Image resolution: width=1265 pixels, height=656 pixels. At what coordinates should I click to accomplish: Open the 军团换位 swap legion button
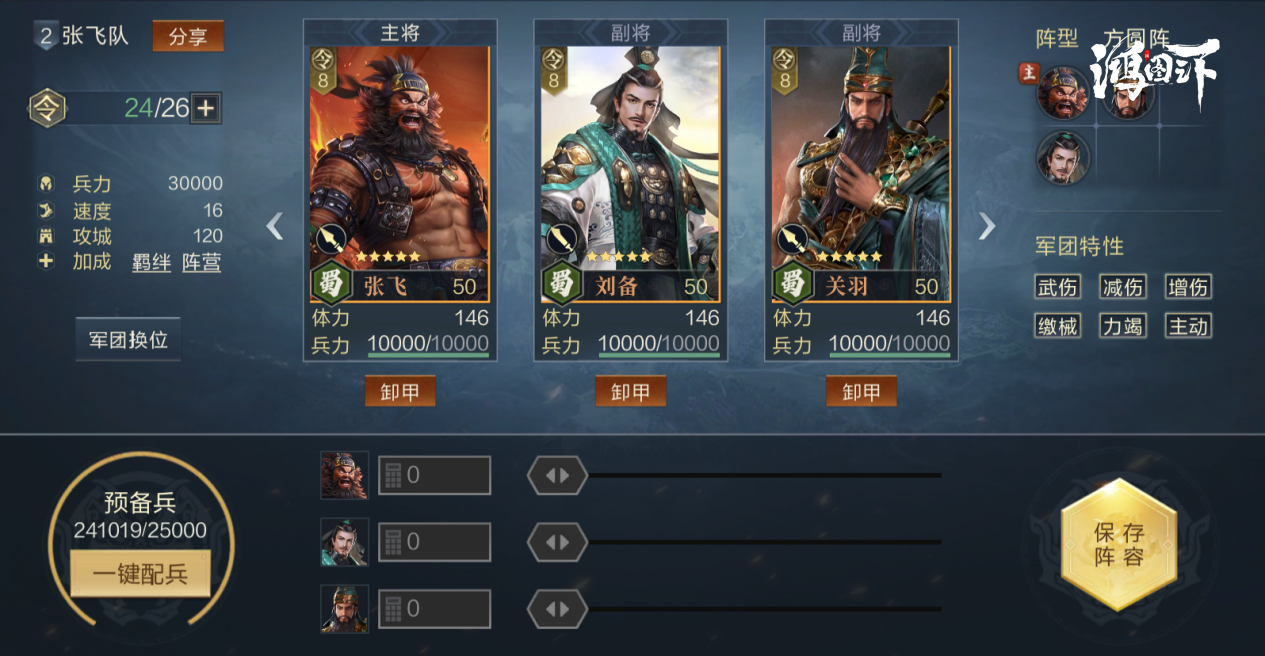pos(128,339)
